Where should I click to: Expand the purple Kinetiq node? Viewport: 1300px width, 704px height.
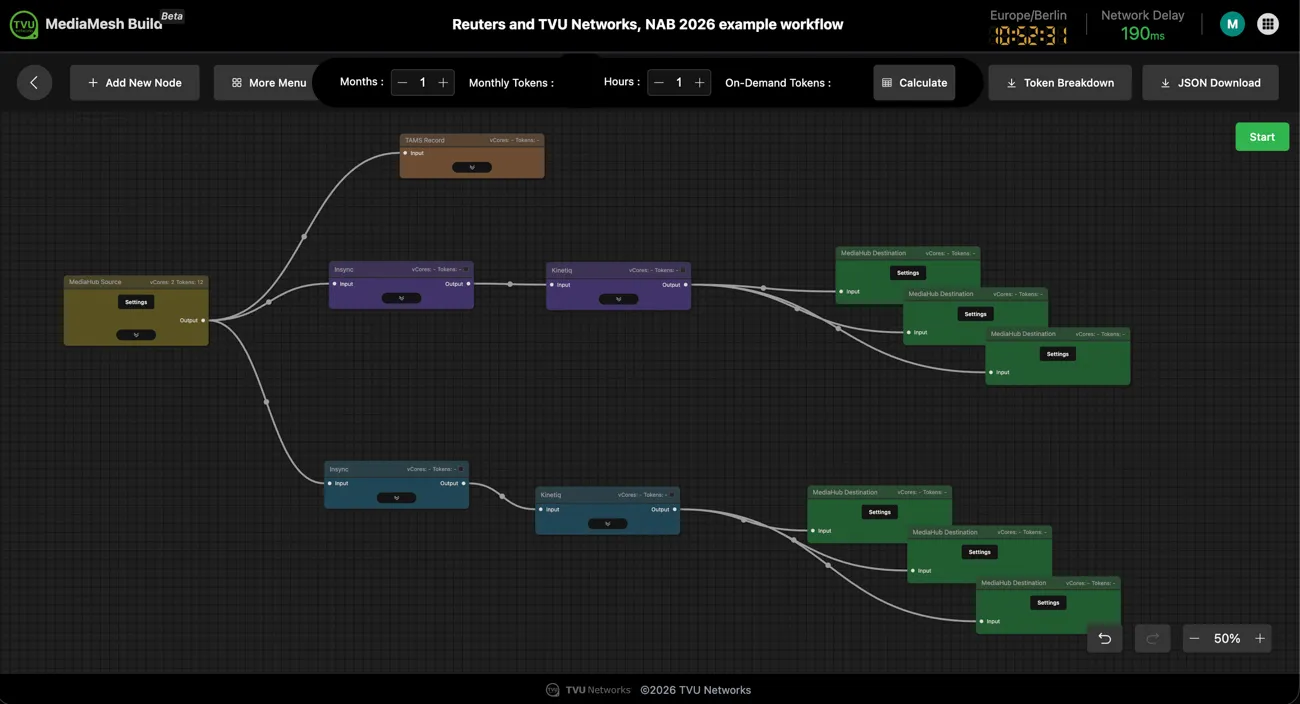coord(618,299)
